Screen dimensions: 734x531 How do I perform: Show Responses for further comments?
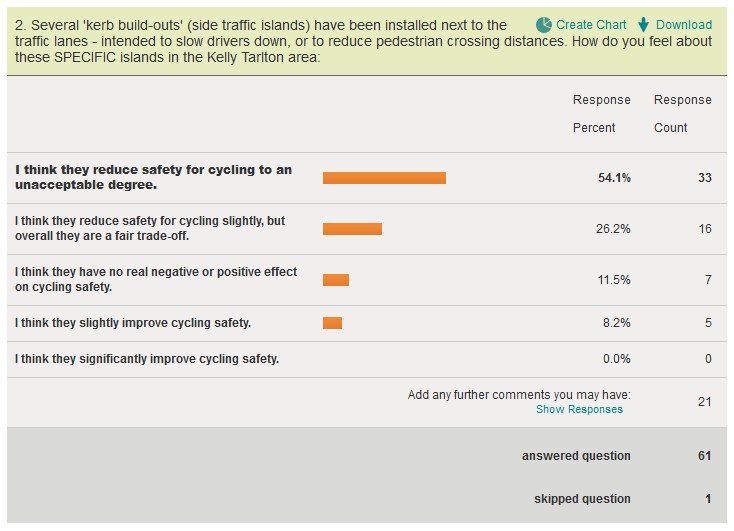pyautogui.click(x=579, y=409)
